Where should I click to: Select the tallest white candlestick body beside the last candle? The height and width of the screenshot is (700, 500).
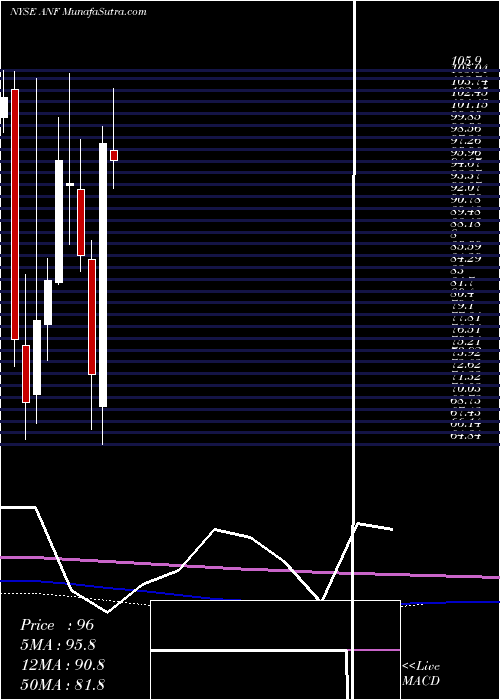pos(103,275)
